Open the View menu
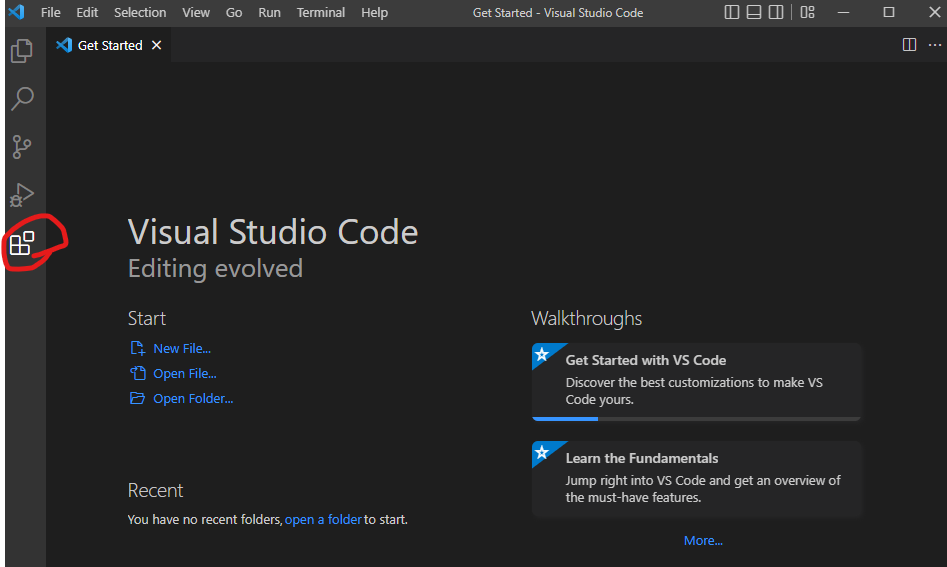 [x=196, y=12]
